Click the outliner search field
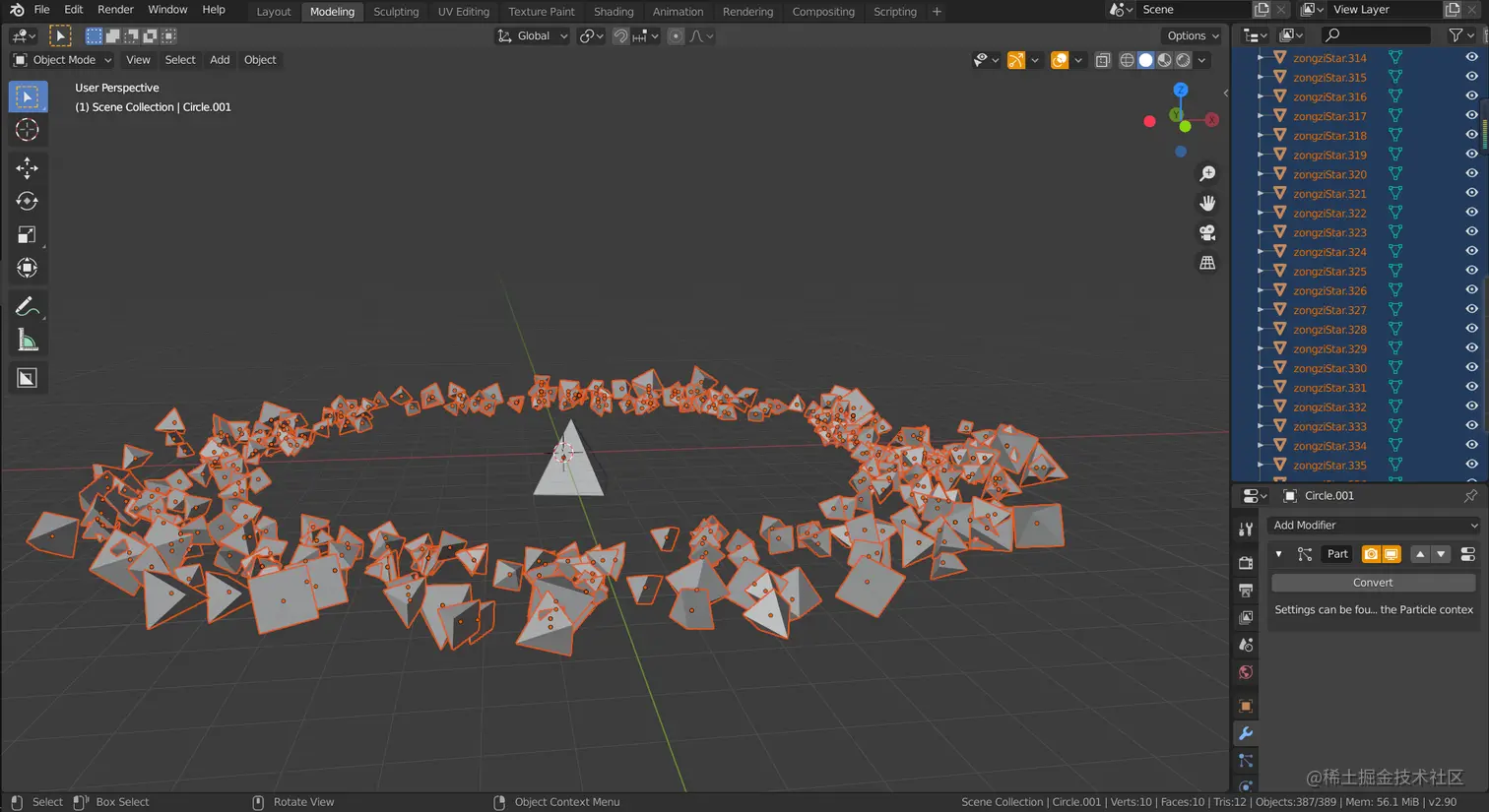 (x=1375, y=35)
